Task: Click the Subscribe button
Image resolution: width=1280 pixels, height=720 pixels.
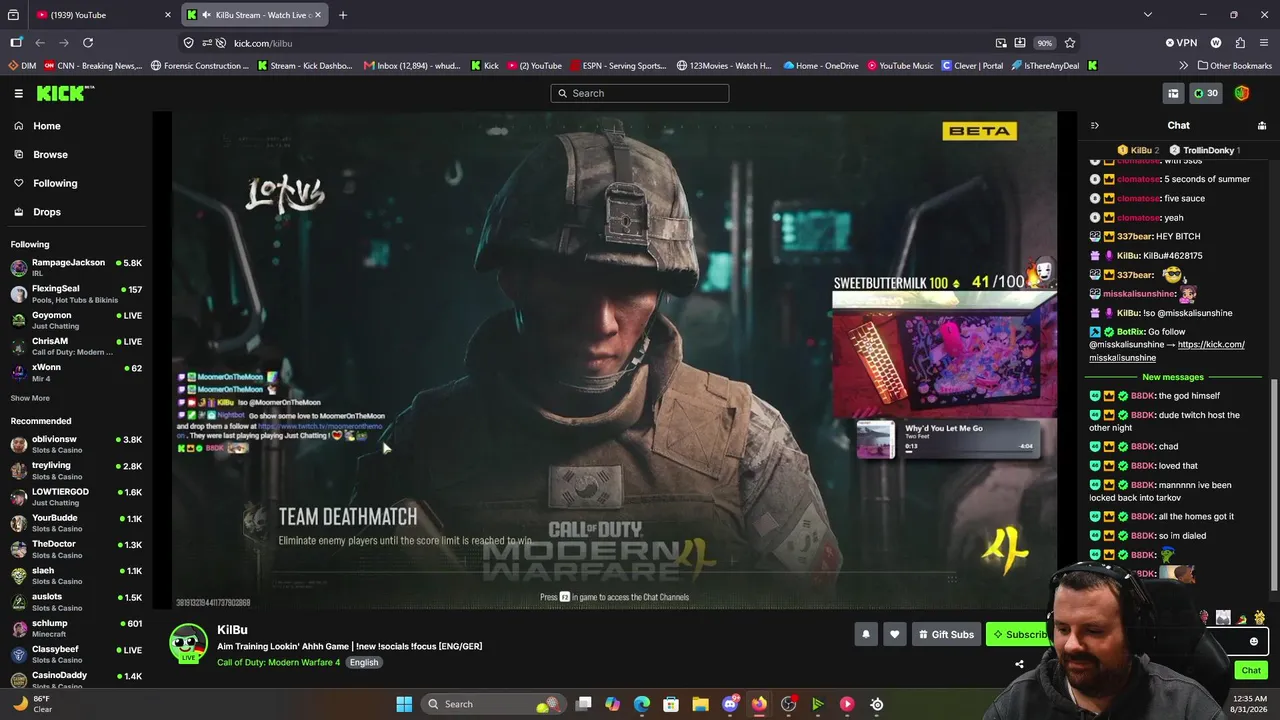Action: click(x=1018, y=634)
